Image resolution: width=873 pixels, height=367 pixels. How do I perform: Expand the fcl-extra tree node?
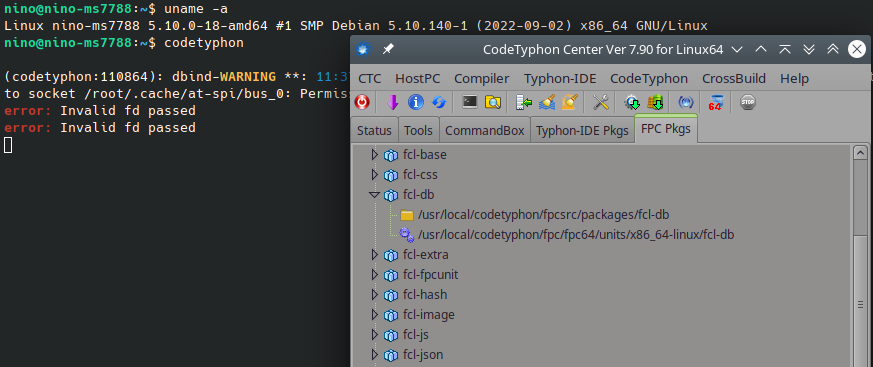[x=375, y=255]
